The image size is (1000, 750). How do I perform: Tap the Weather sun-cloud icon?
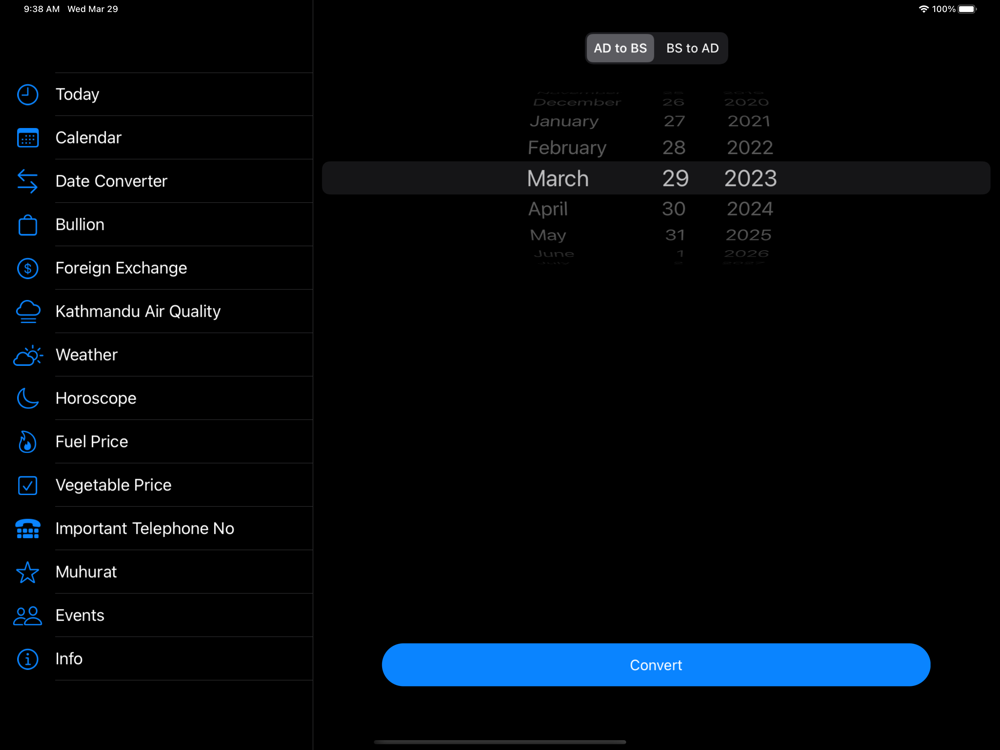(x=27, y=355)
